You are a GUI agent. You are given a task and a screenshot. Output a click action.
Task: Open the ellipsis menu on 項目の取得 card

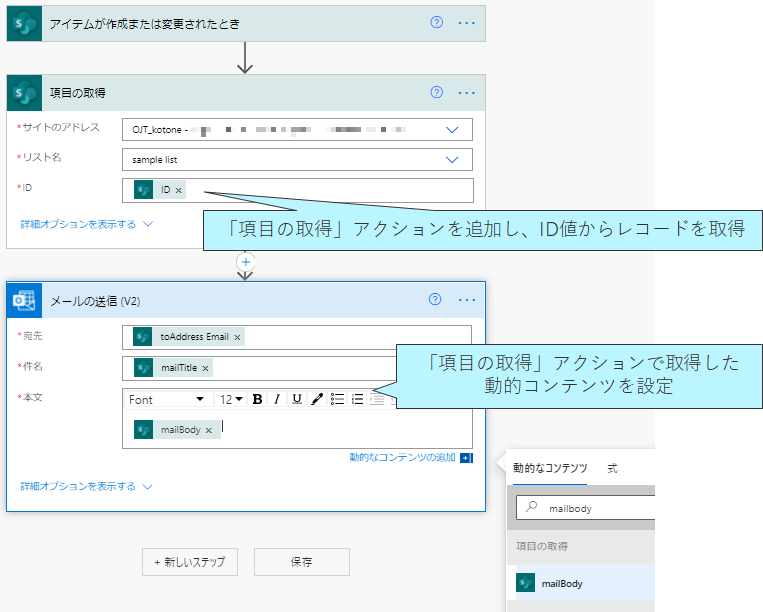466,92
